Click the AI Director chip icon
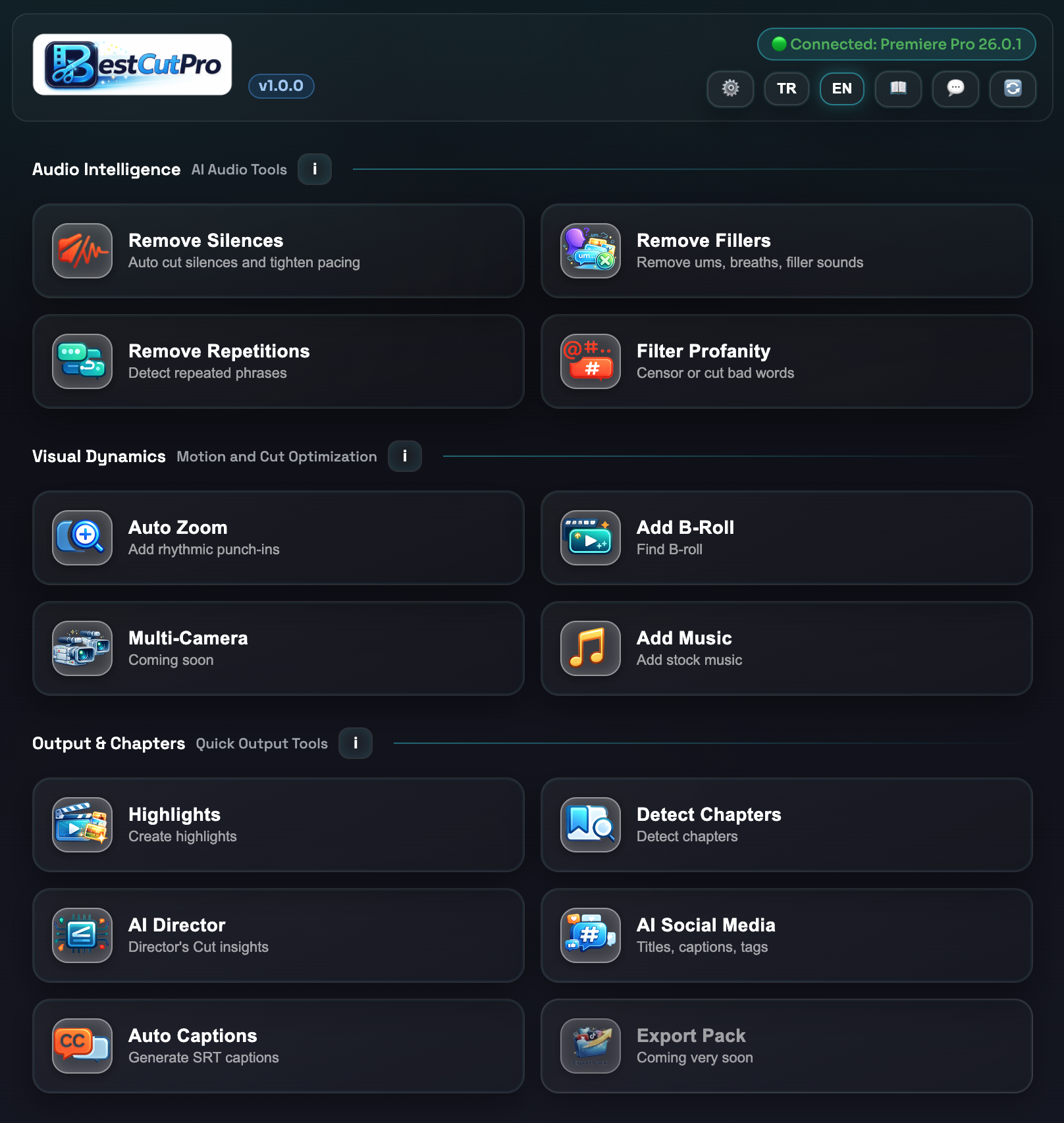Image resolution: width=1064 pixels, height=1123 pixels. click(82, 935)
